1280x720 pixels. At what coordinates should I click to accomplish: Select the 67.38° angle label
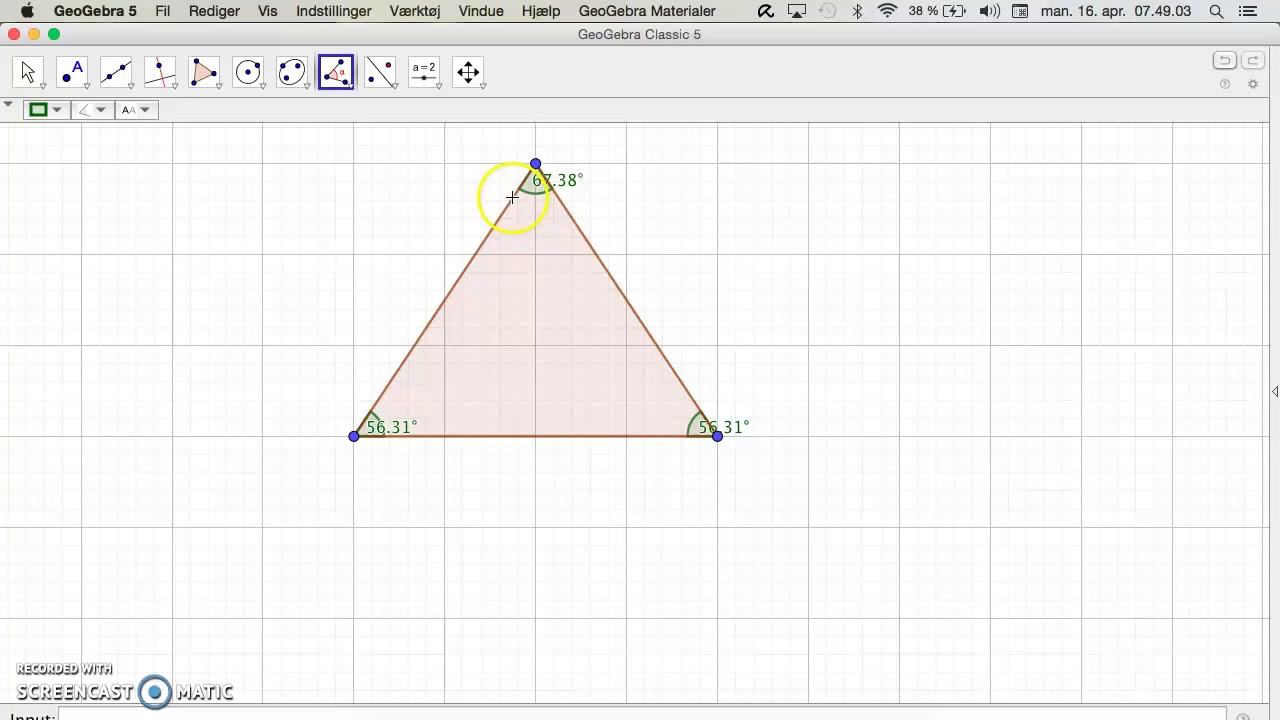coord(558,180)
